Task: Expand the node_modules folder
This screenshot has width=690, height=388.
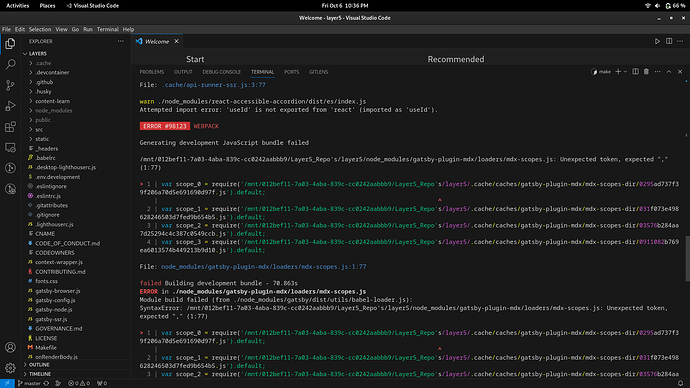Action: coord(53,110)
